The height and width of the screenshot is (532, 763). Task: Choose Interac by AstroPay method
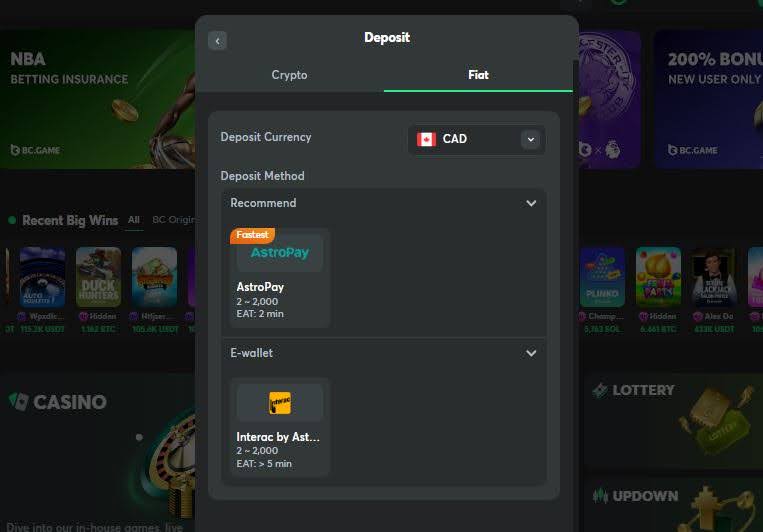280,427
